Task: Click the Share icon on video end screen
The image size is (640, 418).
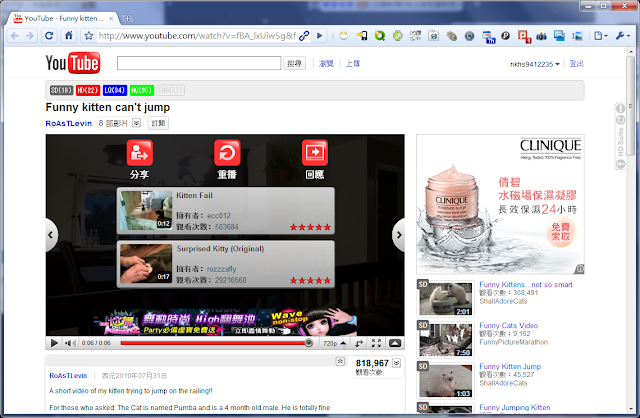Action: pyautogui.click(x=140, y=153)
